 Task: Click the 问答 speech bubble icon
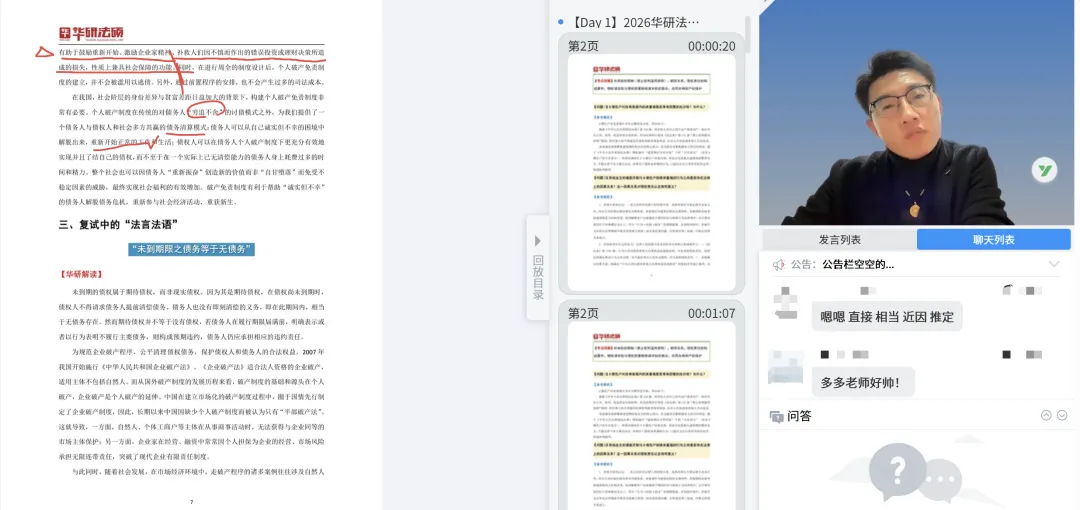pos(776,416)
